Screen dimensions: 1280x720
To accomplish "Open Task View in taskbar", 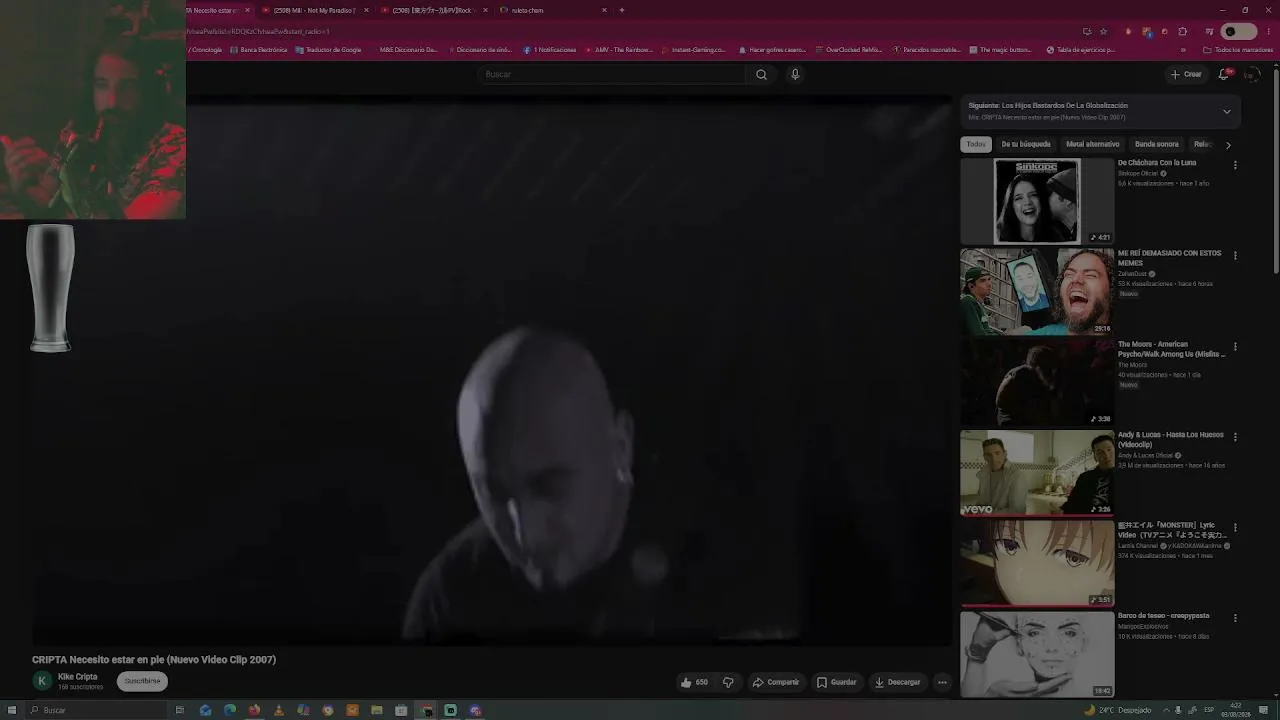I will pyautogui.click(x=180, y=710).
